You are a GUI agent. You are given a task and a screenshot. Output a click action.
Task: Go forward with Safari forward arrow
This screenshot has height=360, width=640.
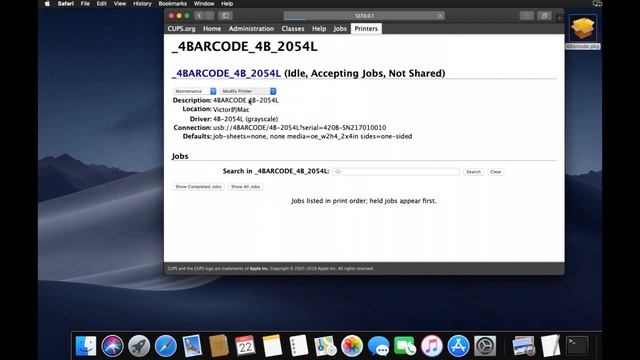click(x=209, y=16)
